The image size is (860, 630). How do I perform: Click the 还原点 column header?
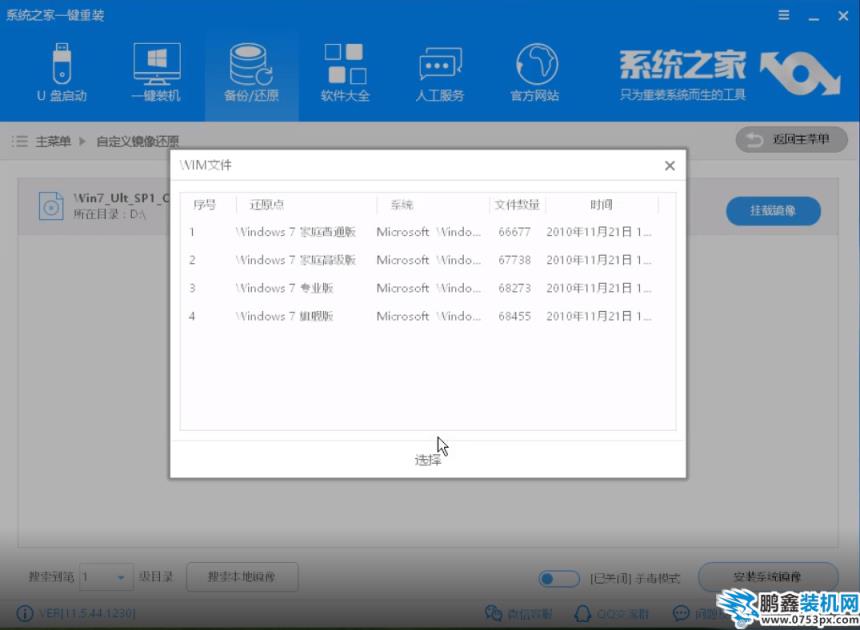click(267, 205)
